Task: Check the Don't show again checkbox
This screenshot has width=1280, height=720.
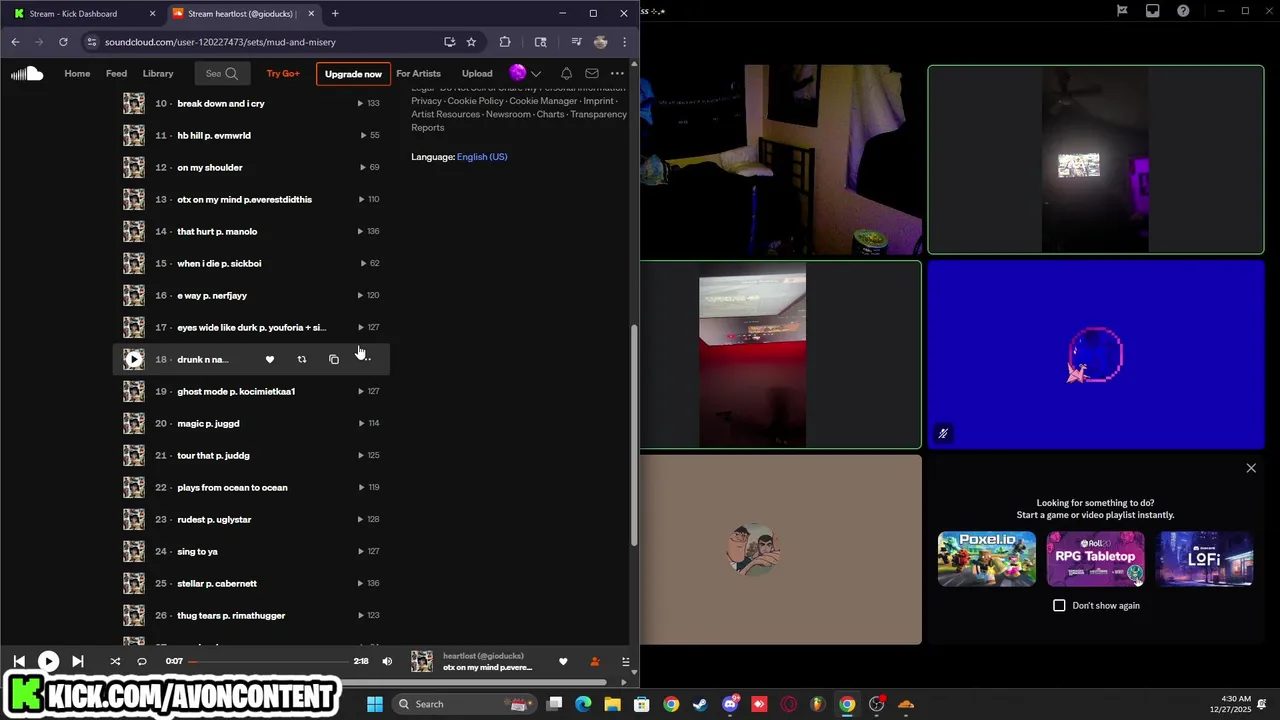Action: point(1059,605)
